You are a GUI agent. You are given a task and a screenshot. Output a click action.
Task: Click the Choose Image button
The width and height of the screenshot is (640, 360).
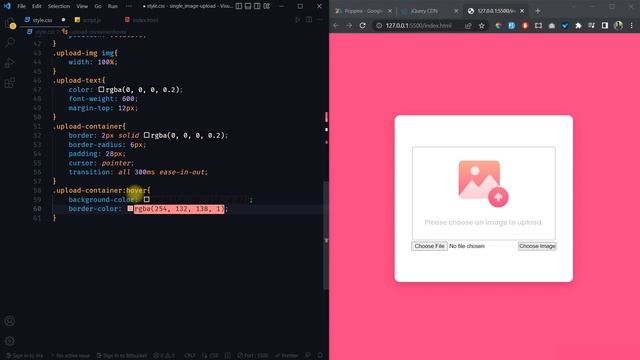point(537,246)
